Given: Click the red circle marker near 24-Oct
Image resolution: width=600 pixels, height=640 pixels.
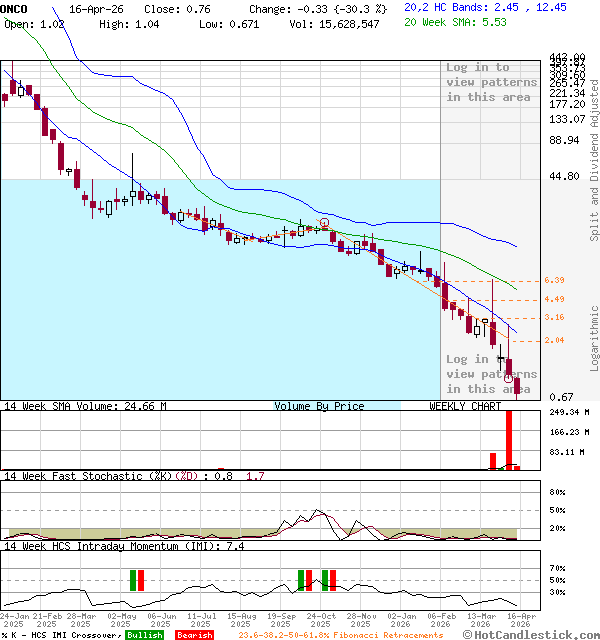Looking at the screenshot, I should pyautogui.click(x=324, y=222).
